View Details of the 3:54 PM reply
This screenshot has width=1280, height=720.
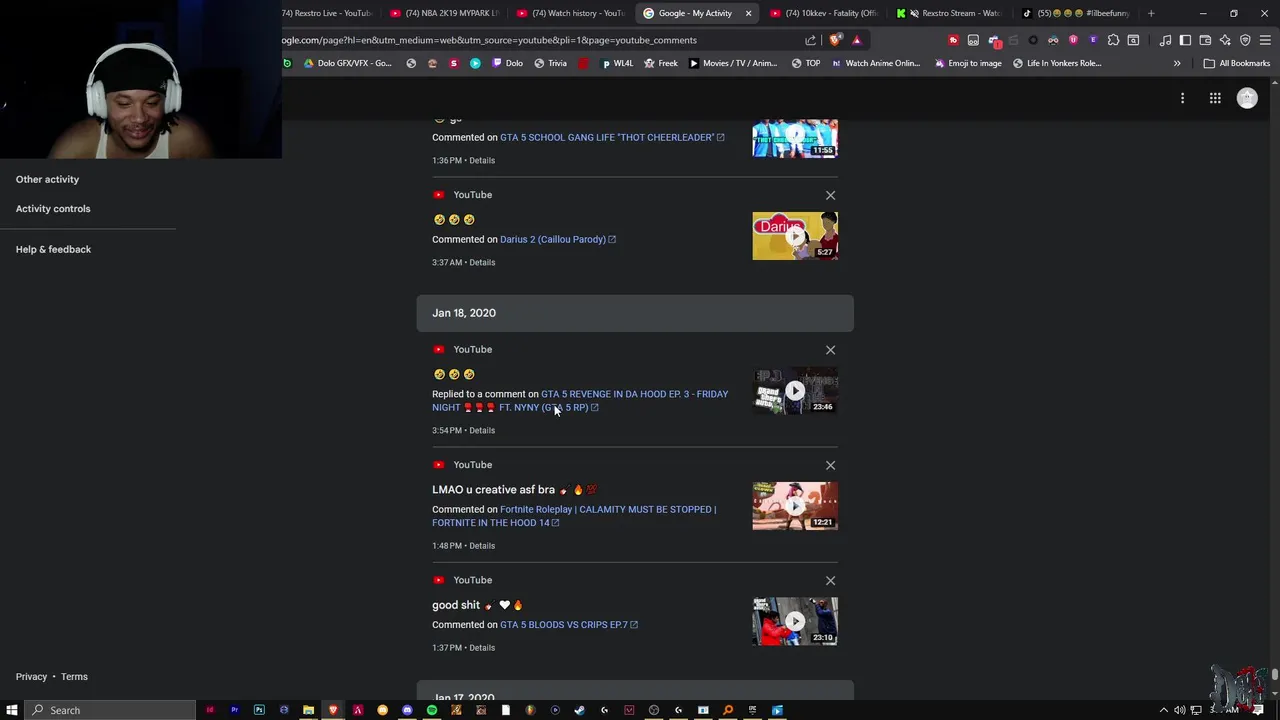[482, 430]
